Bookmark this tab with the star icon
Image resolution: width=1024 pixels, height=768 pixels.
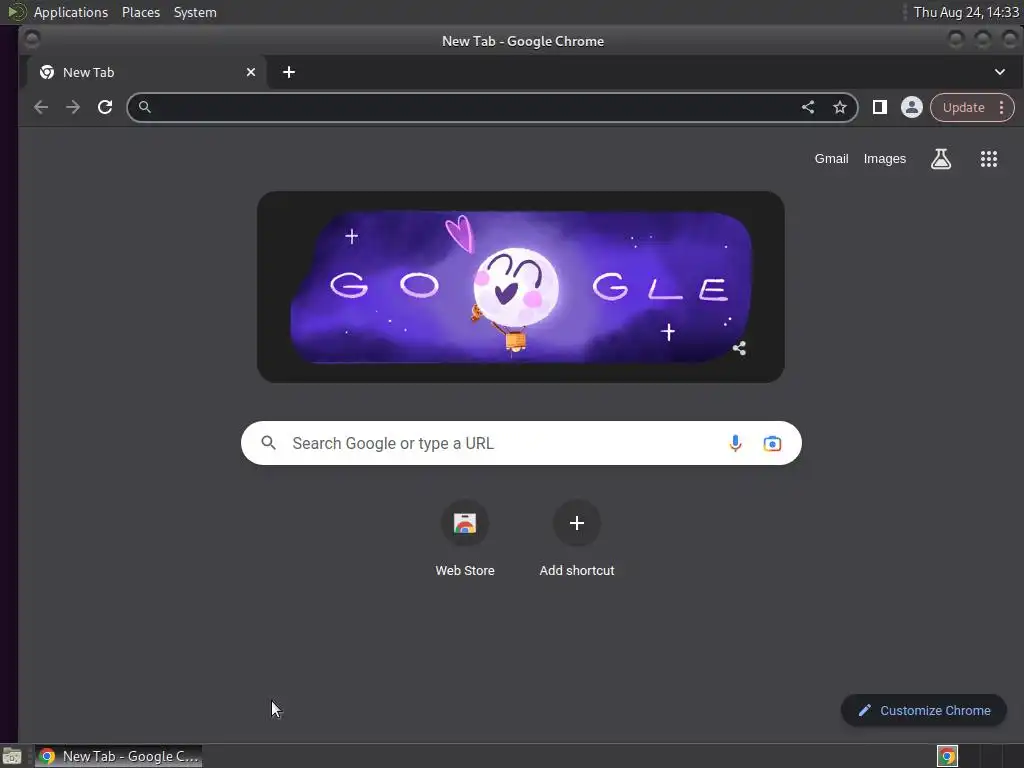click(840, 107)
